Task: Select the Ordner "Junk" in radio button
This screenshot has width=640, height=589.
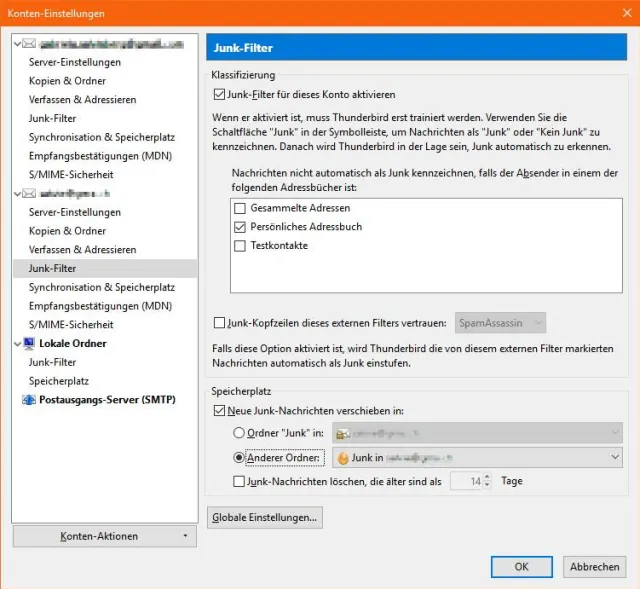Action: (238, 433)
